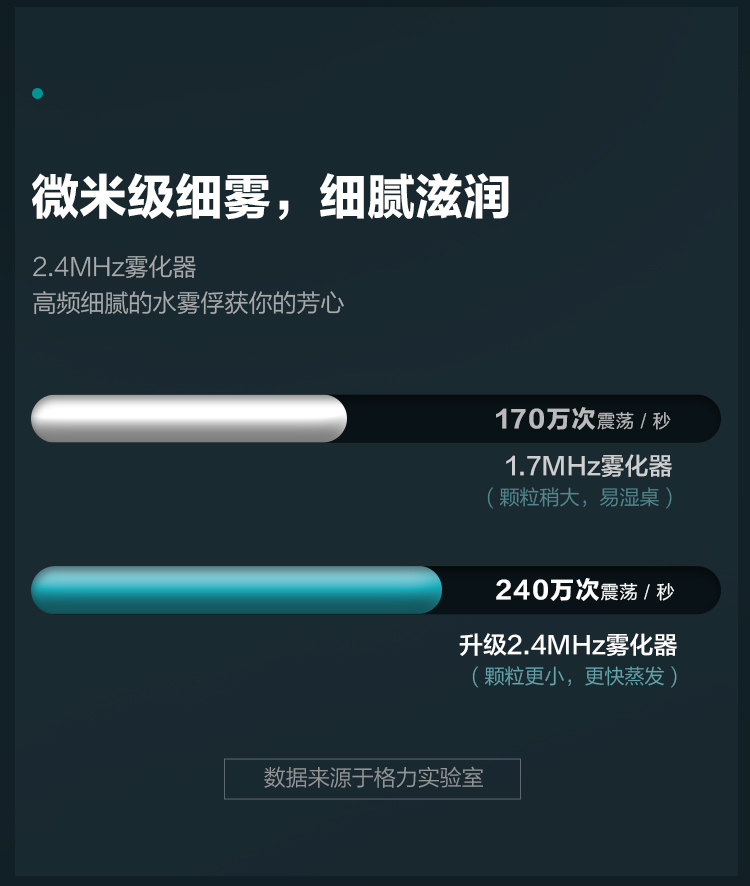The image size is (750, 886).
Task: Click the dark track of the 240万次 bar
Action: [581, 590]
